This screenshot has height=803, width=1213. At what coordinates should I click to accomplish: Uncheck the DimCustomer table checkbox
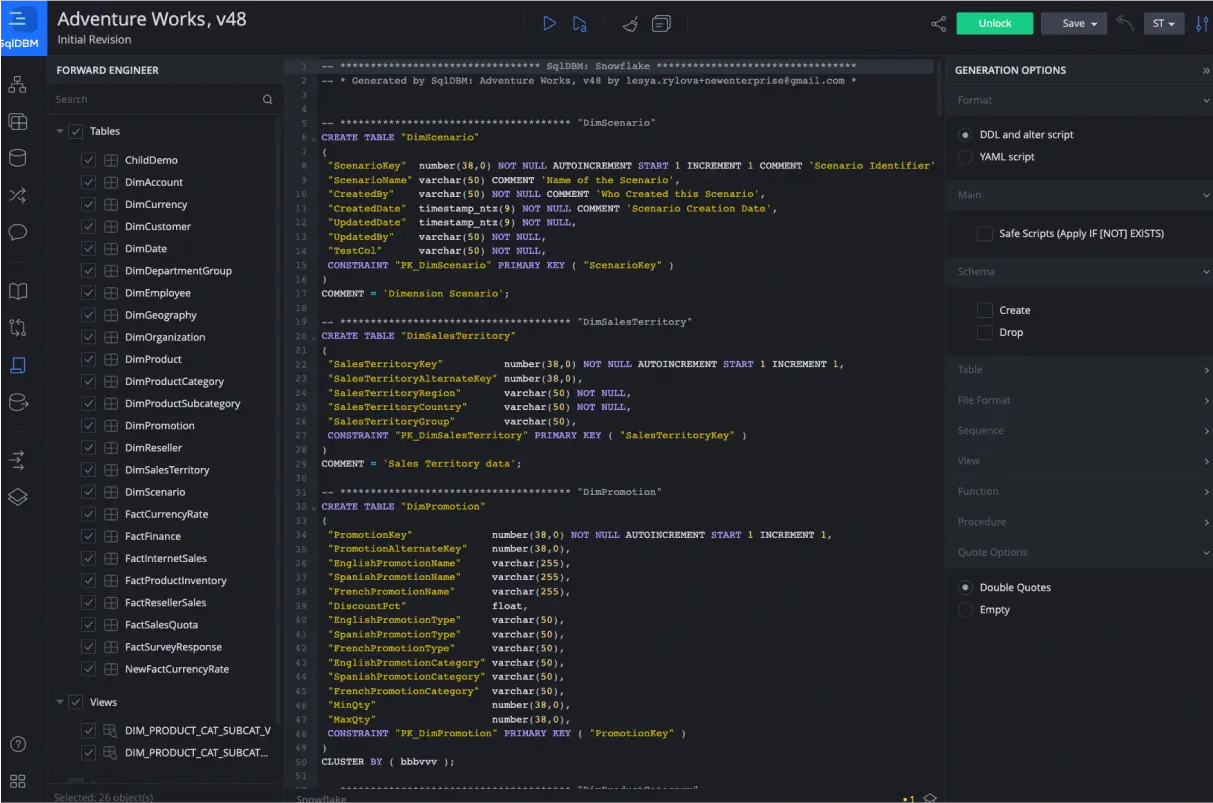pyautogui.click(x=88, y=226)
